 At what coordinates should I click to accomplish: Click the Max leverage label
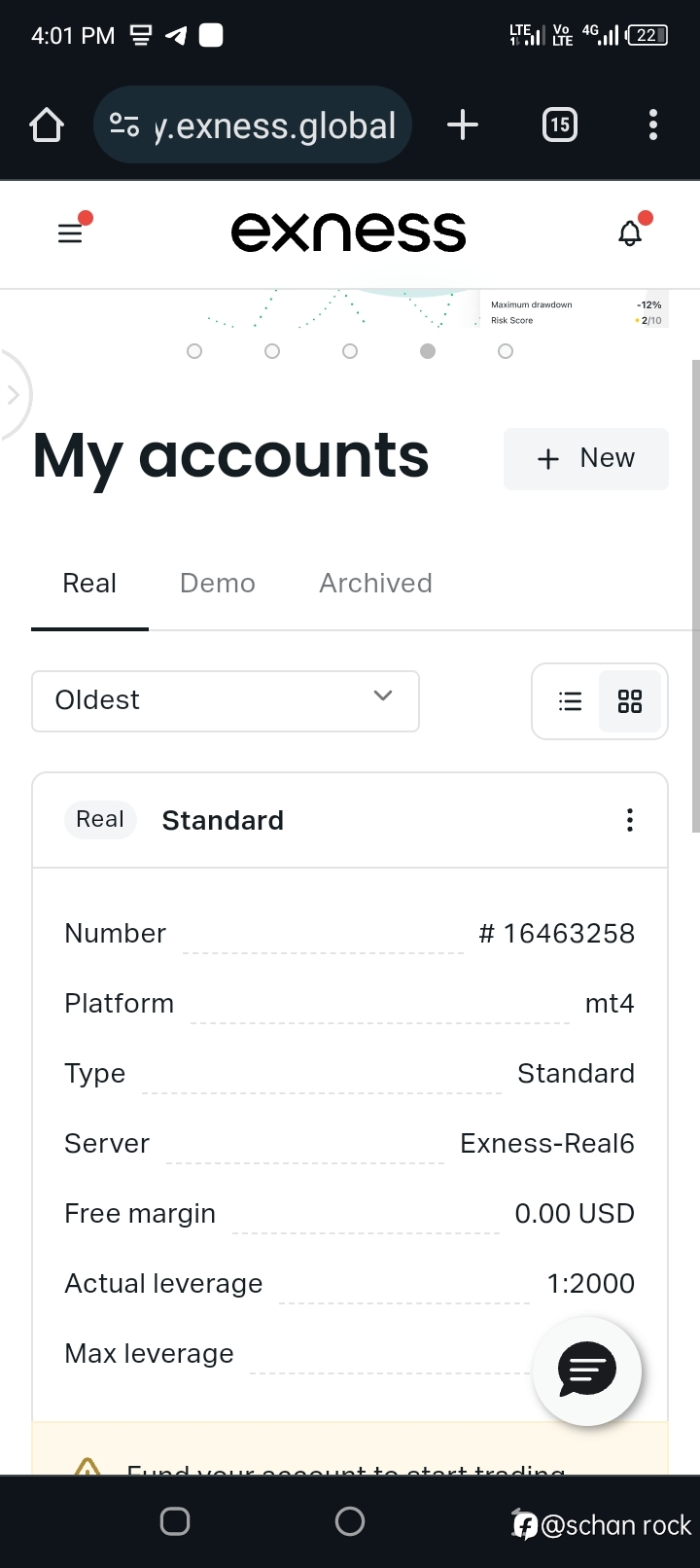[x=149, y=1354]
